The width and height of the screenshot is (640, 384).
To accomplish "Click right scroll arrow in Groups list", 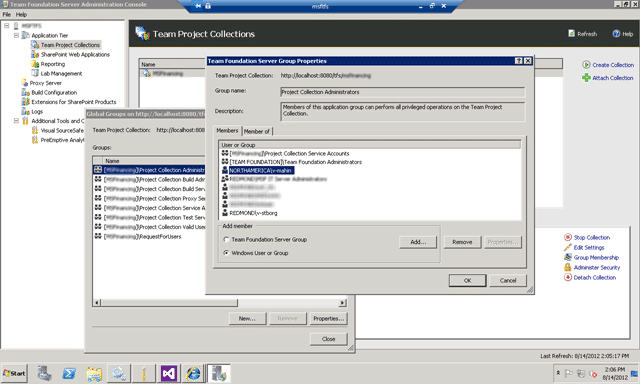I will coord(343,303).
